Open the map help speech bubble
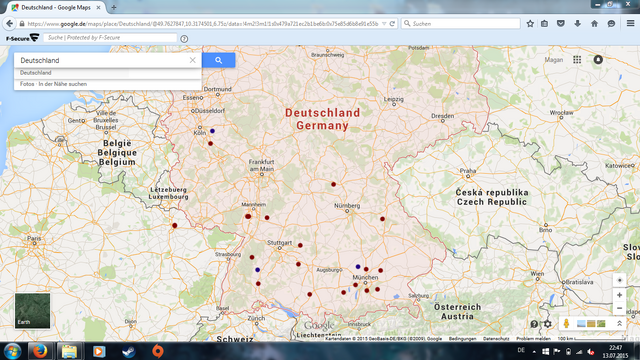The height and width of the screenshot is (360, 640). [534, 324]
